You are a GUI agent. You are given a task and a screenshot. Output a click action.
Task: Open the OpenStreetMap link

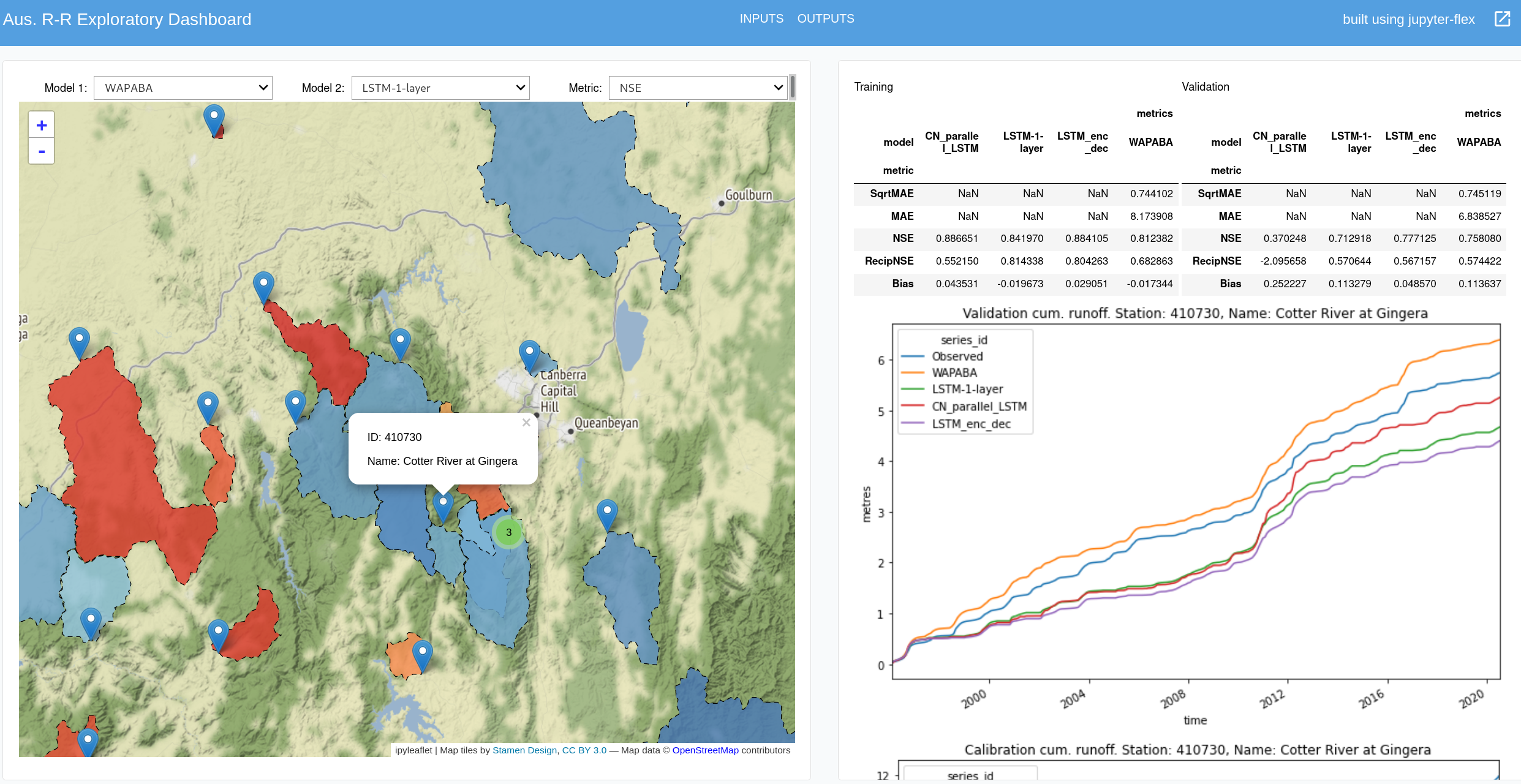705,750
